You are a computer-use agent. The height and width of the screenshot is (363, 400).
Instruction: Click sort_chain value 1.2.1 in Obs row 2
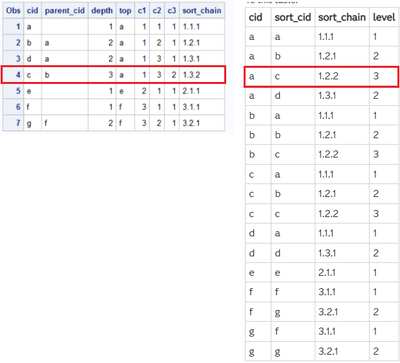pyautogui.click(x=191, y=43)
